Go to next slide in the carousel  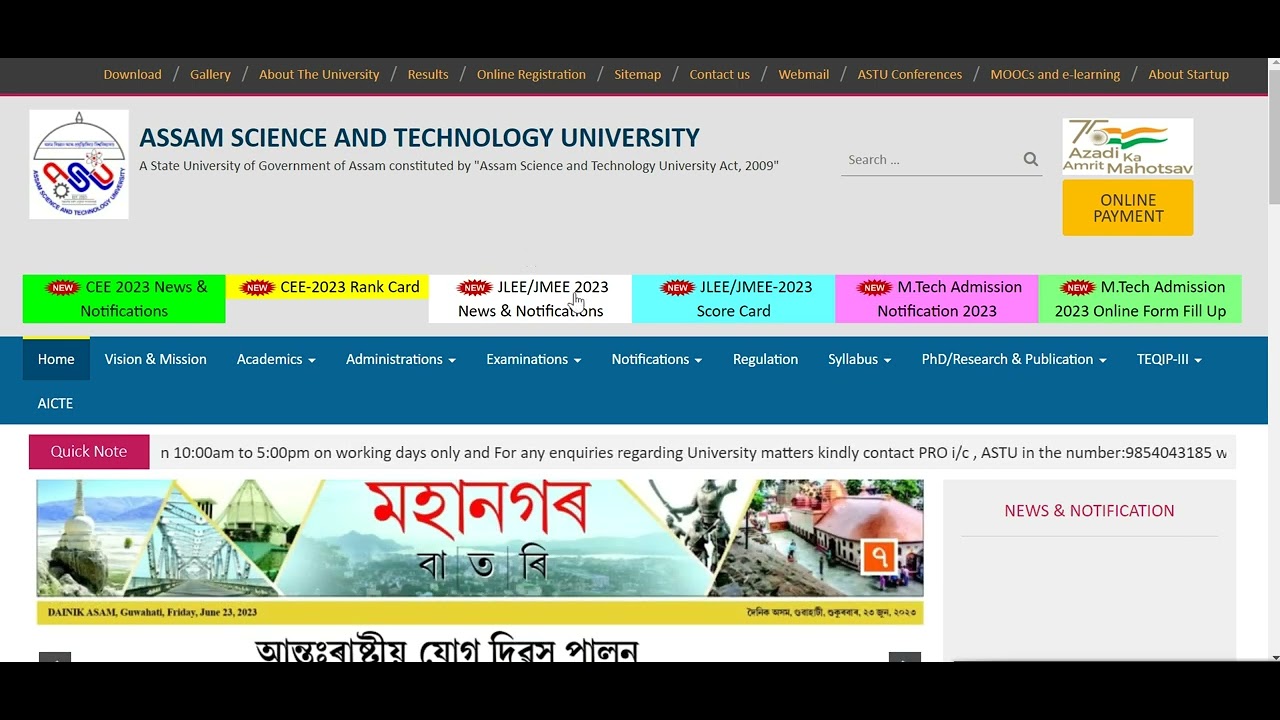[905, 657]
